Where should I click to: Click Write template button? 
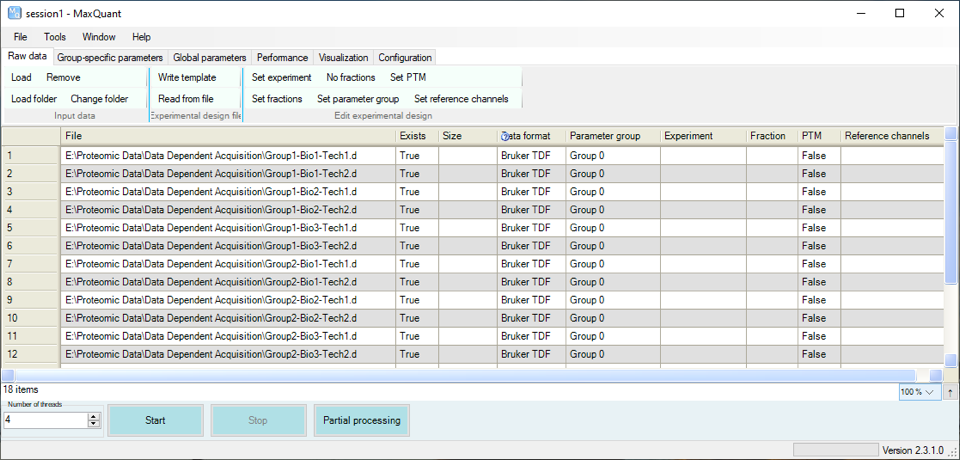(187, 77)
